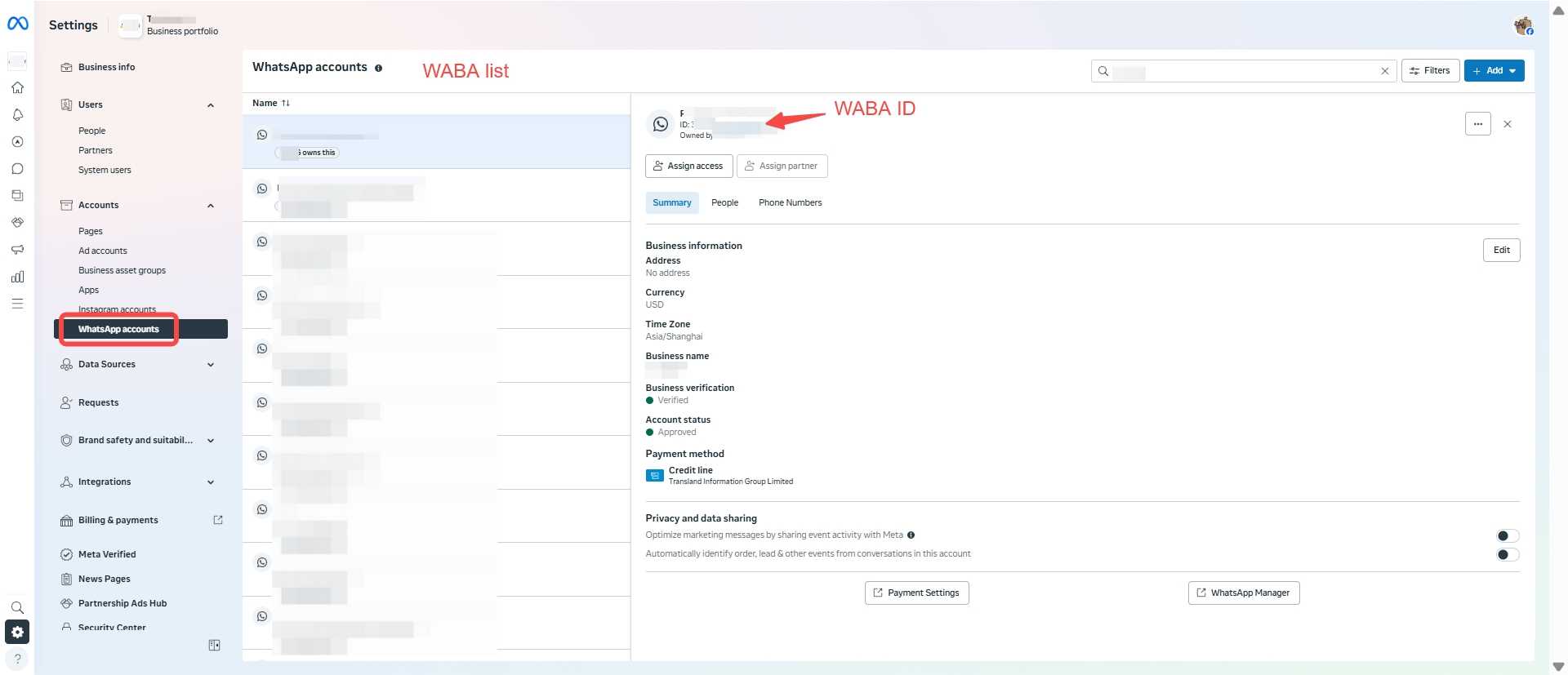Open the help question mark icon
Screen dimensions: 1568x675
(x=17, y=659)
